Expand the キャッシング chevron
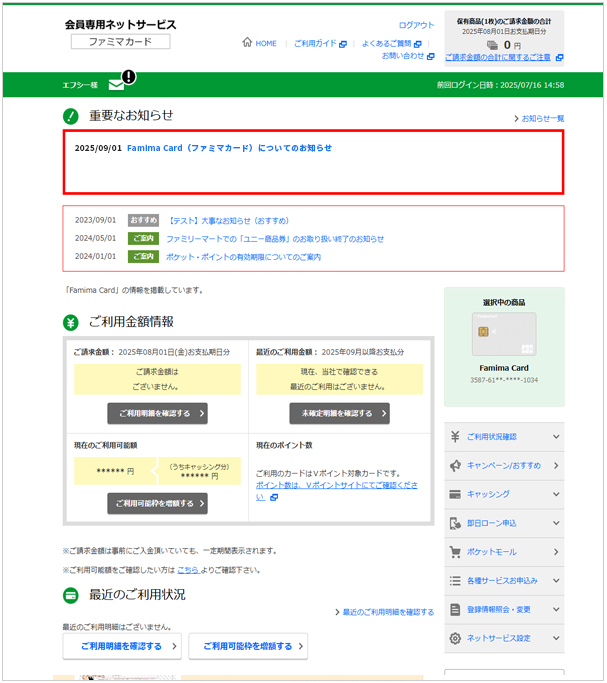The height and width of the screenshot is (683, 607). coord(556,494)
